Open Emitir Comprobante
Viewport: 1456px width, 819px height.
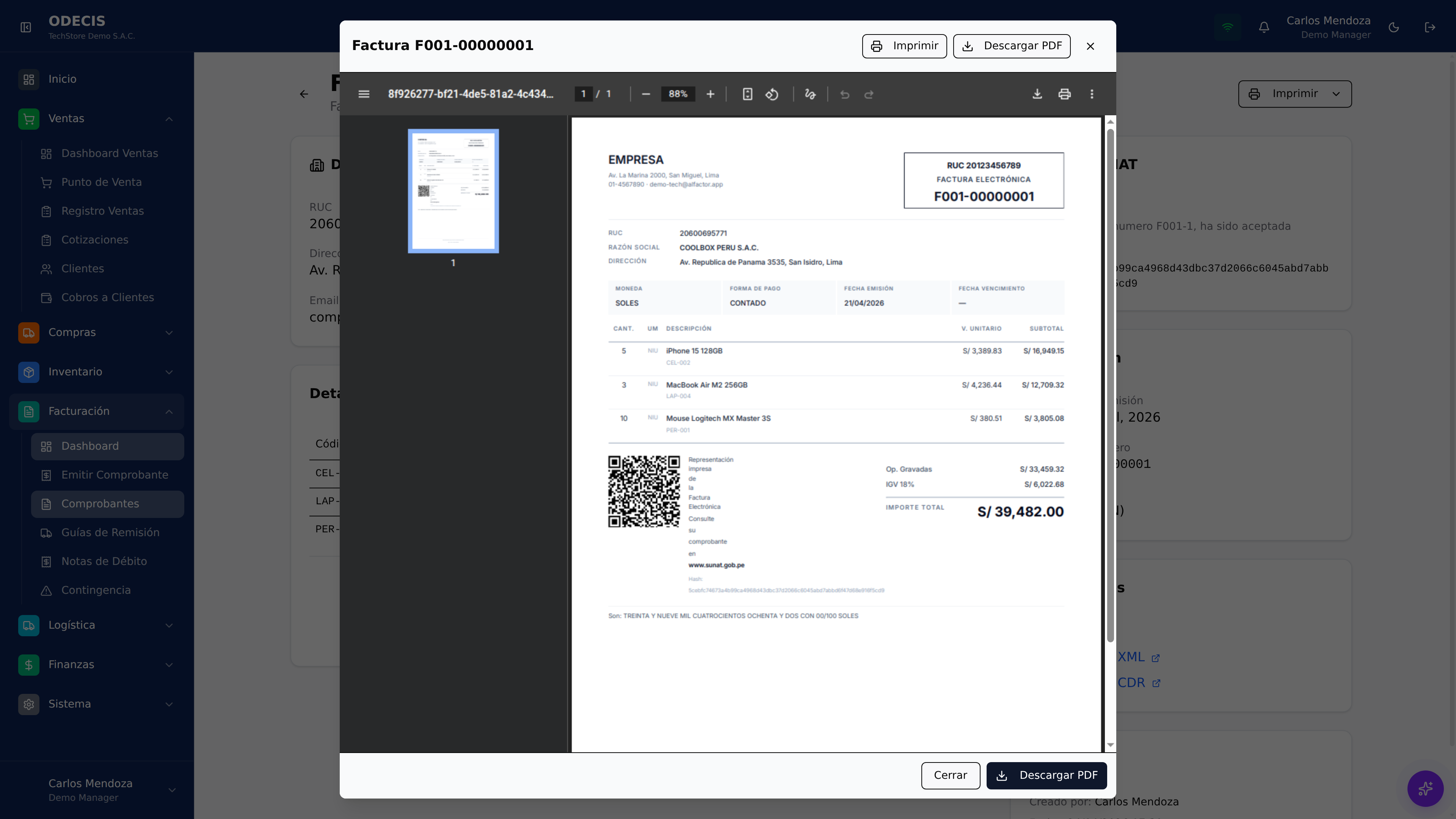[x=107, y=475]
